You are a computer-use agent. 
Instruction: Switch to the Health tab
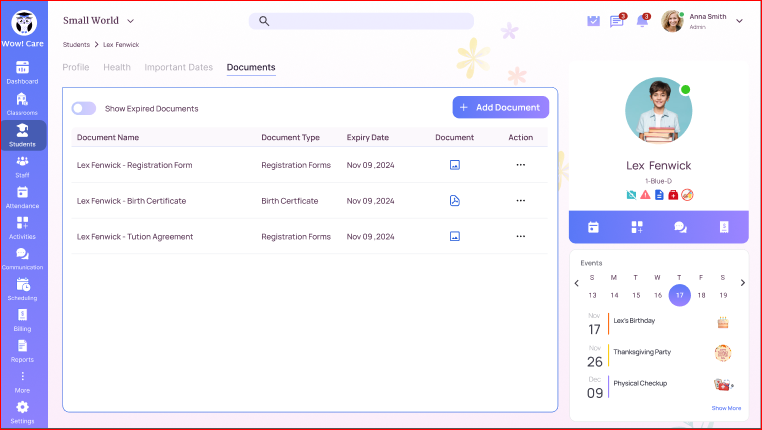pos(117,67)
